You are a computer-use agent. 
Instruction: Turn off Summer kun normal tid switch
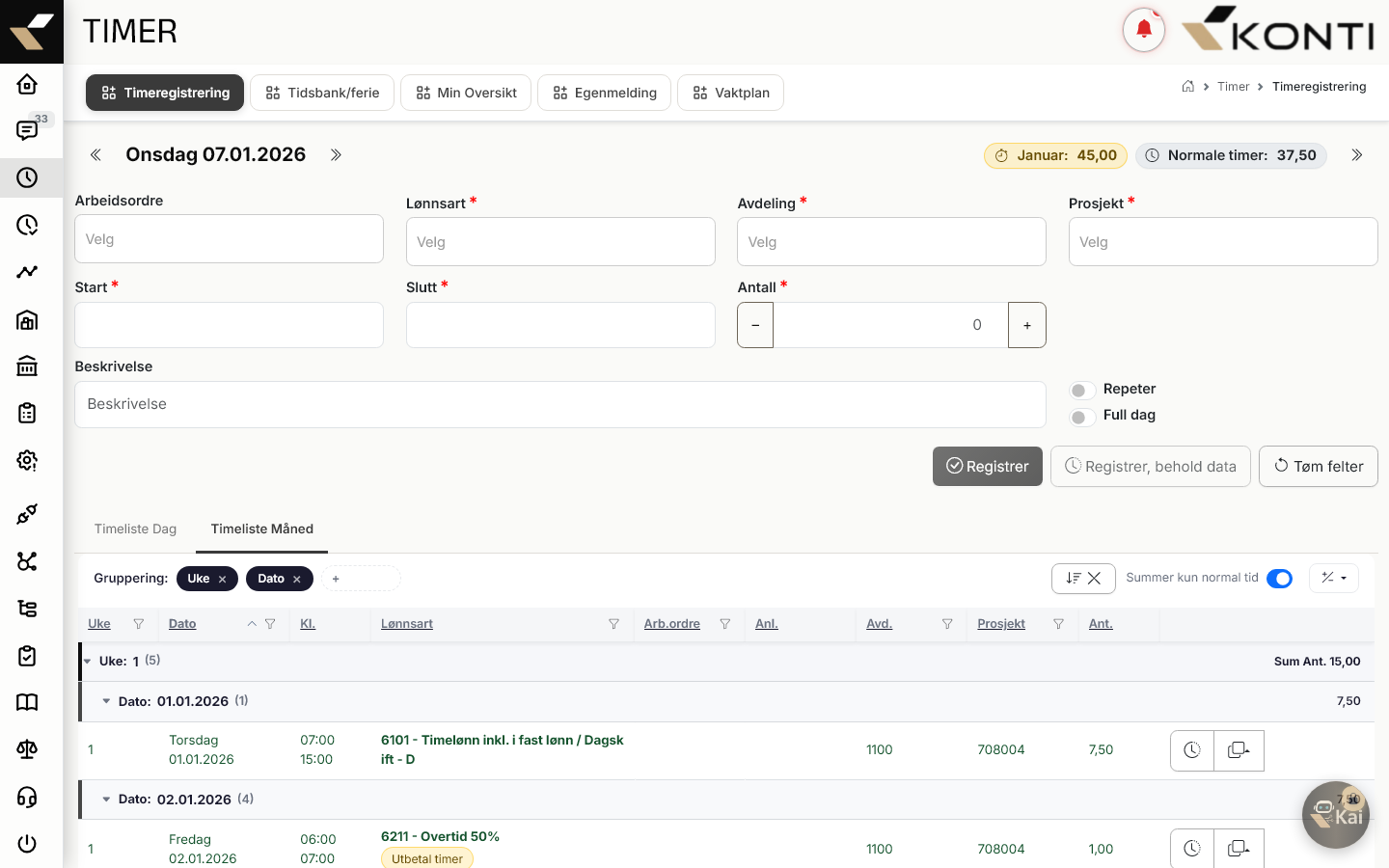click(x=1279, y=578)
